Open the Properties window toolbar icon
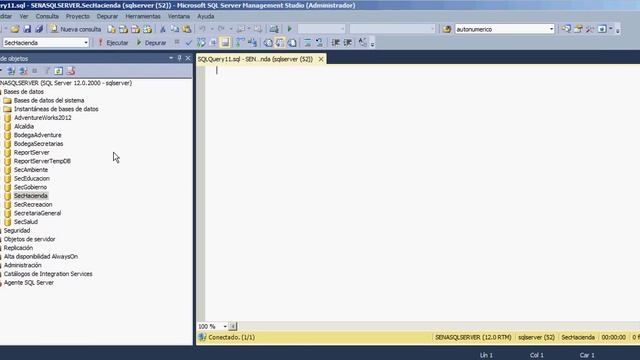Image resolution: width=640 pixels, height=360 pixels. click(578, 29)
